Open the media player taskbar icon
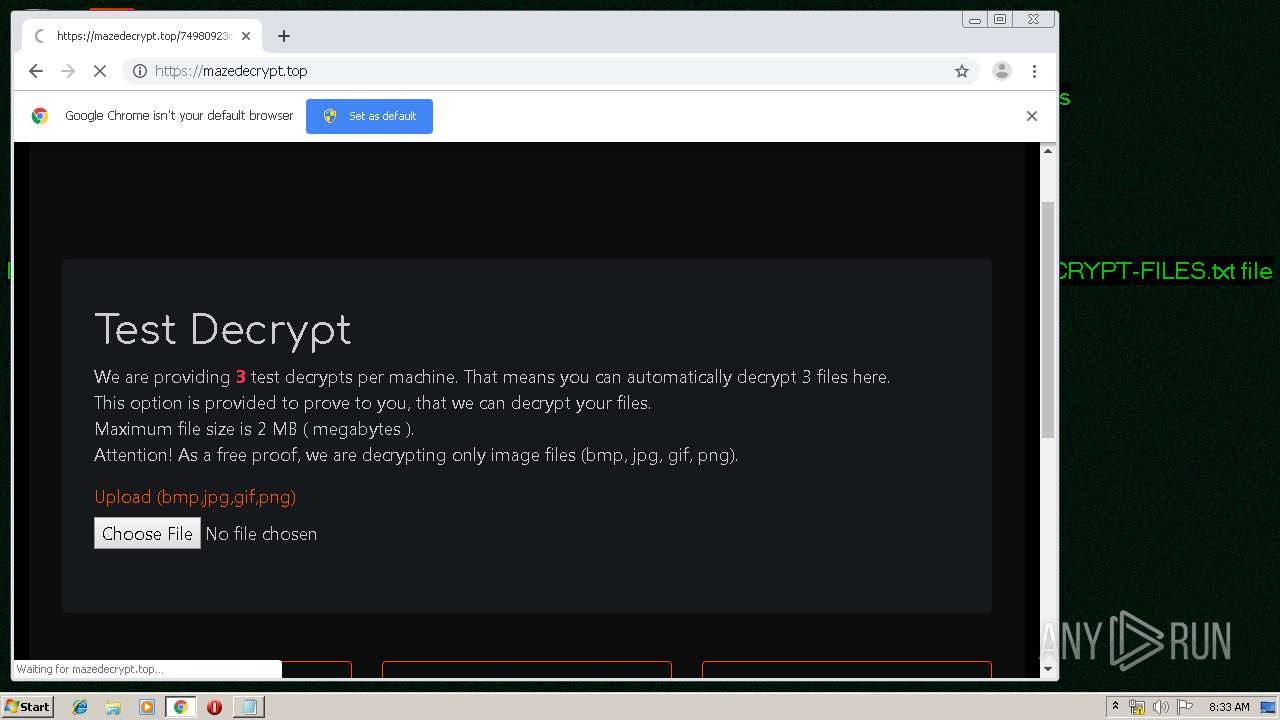This screenshot has width=1280, height=720. 147,707
